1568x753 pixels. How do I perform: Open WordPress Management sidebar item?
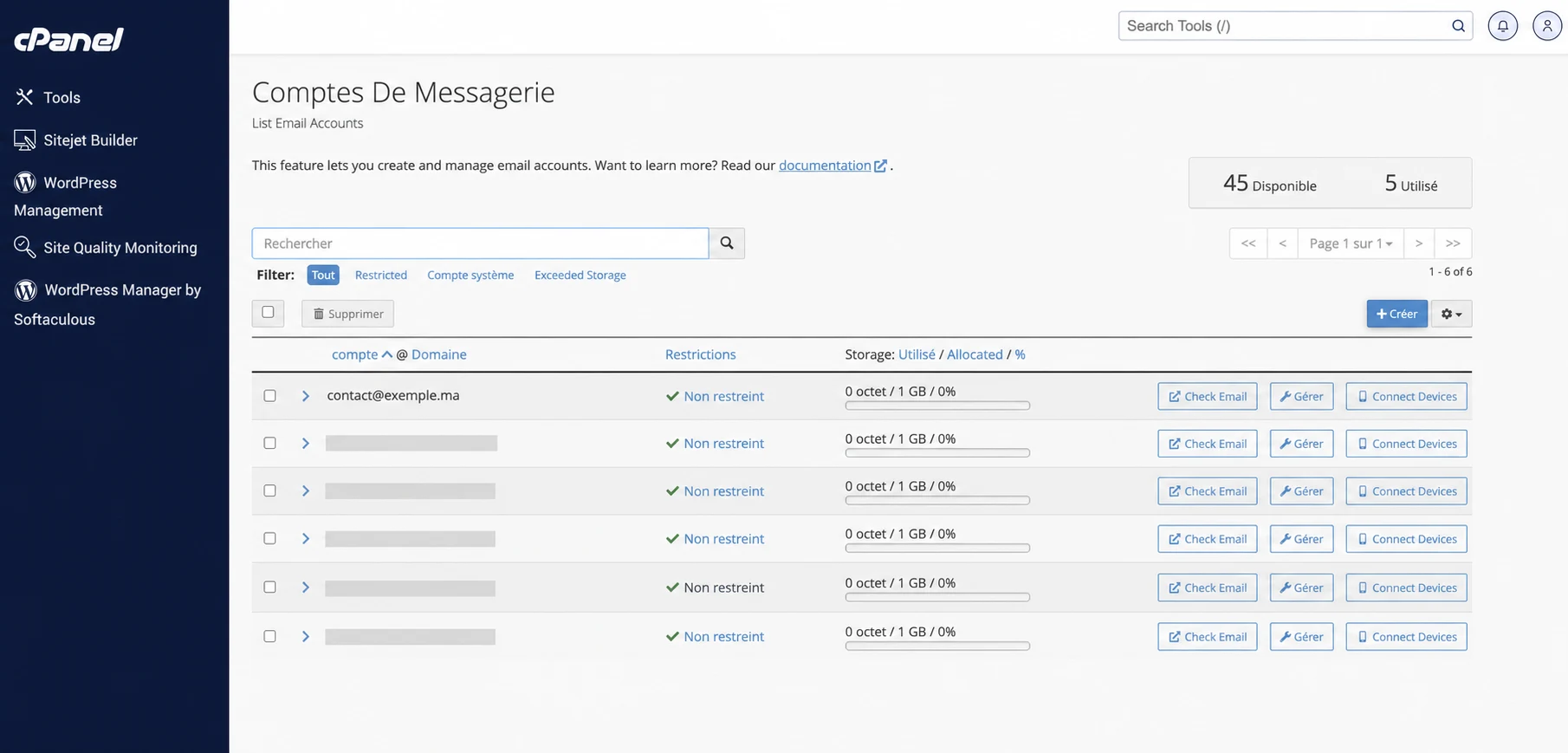(66, 196)
